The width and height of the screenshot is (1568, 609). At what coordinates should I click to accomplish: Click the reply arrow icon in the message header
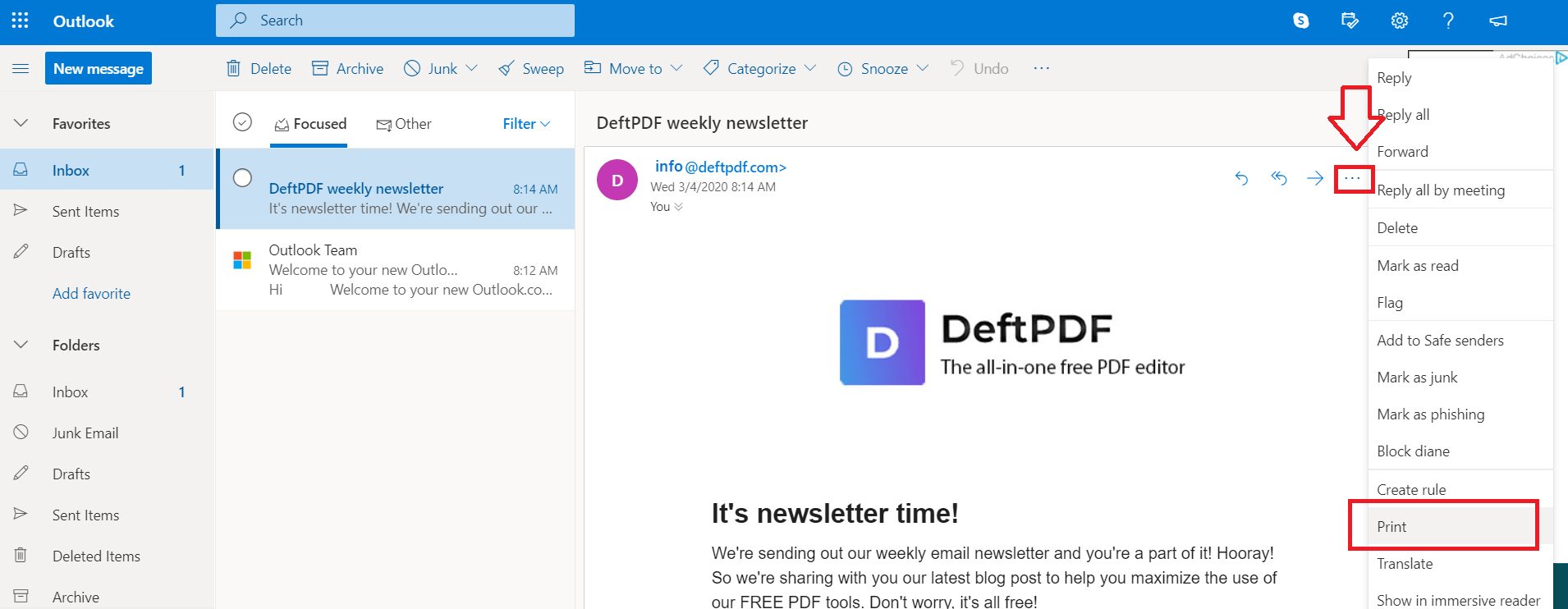click(1241, 178)
